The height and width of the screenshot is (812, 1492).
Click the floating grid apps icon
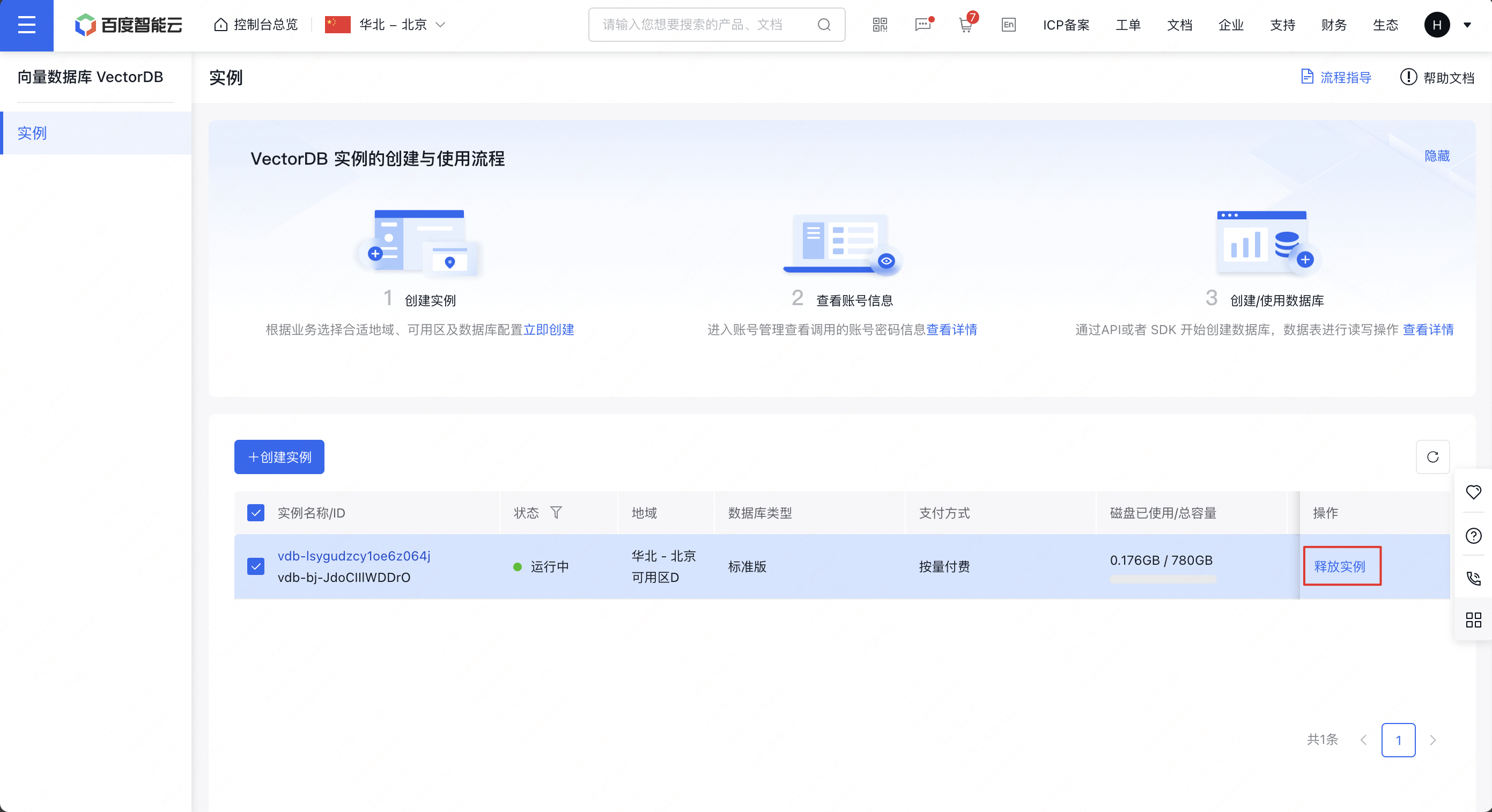click(x=1473, y=621)
